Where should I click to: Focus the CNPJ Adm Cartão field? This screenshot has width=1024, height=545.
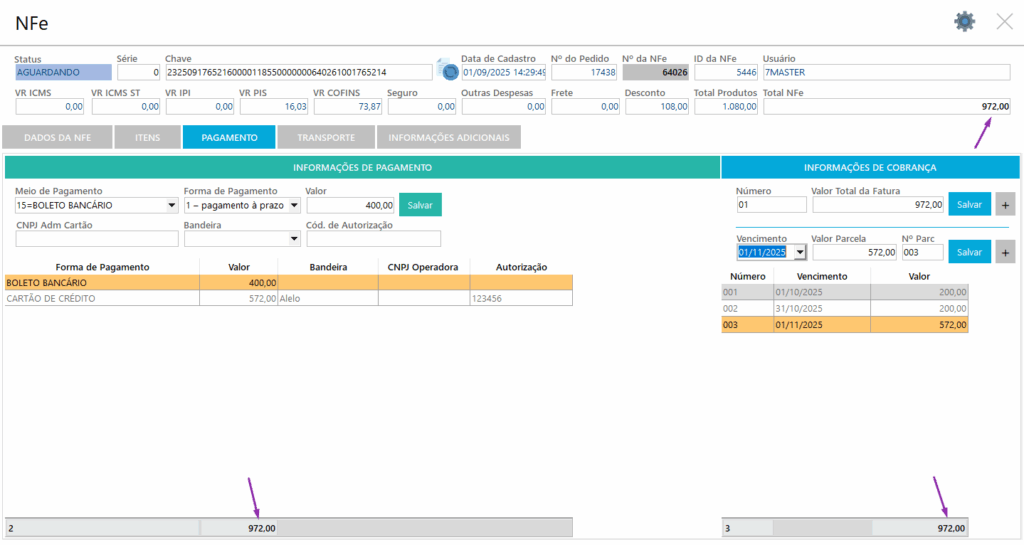click(x=96, y=239)
